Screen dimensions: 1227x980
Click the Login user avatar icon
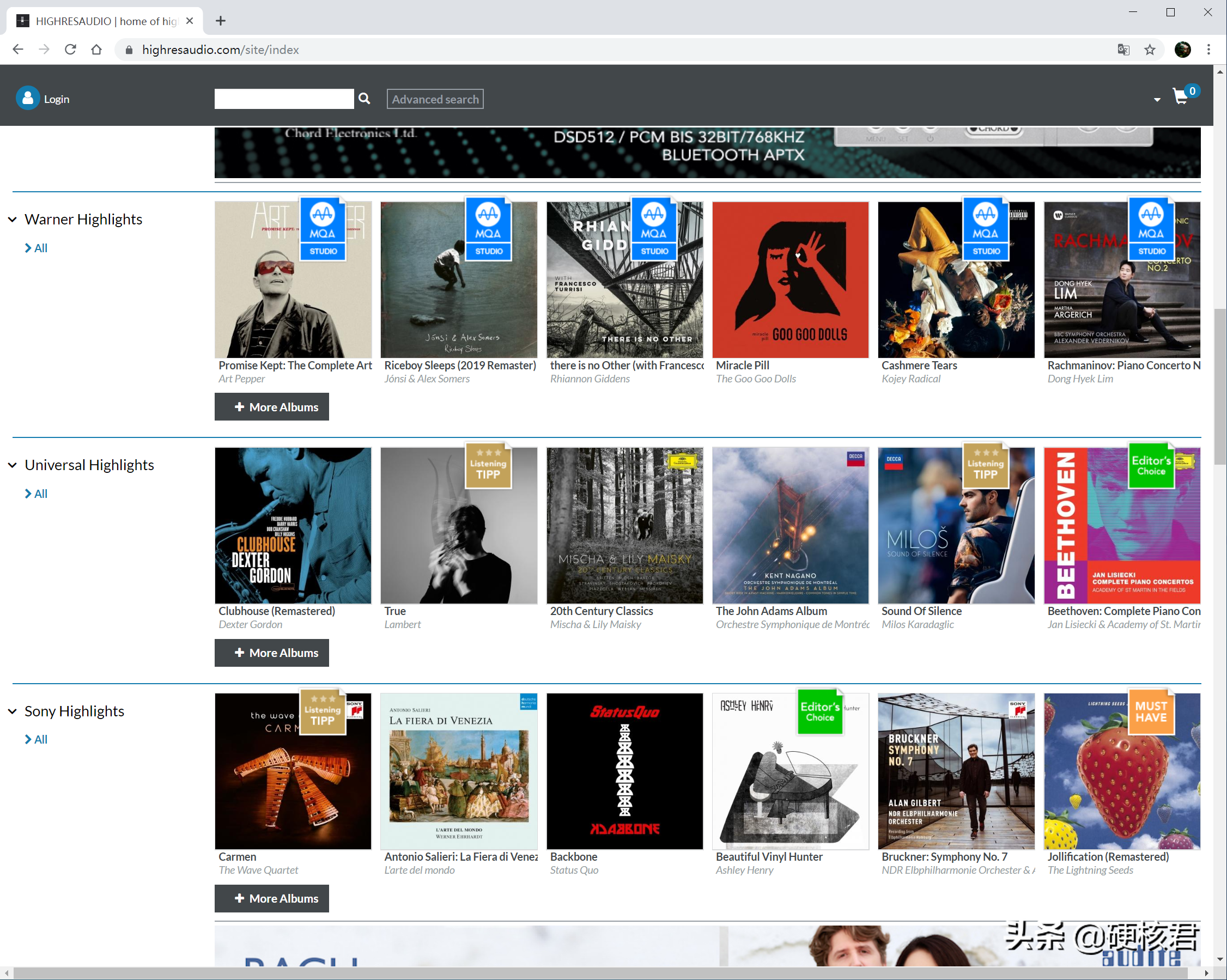(x=27, y=99)
